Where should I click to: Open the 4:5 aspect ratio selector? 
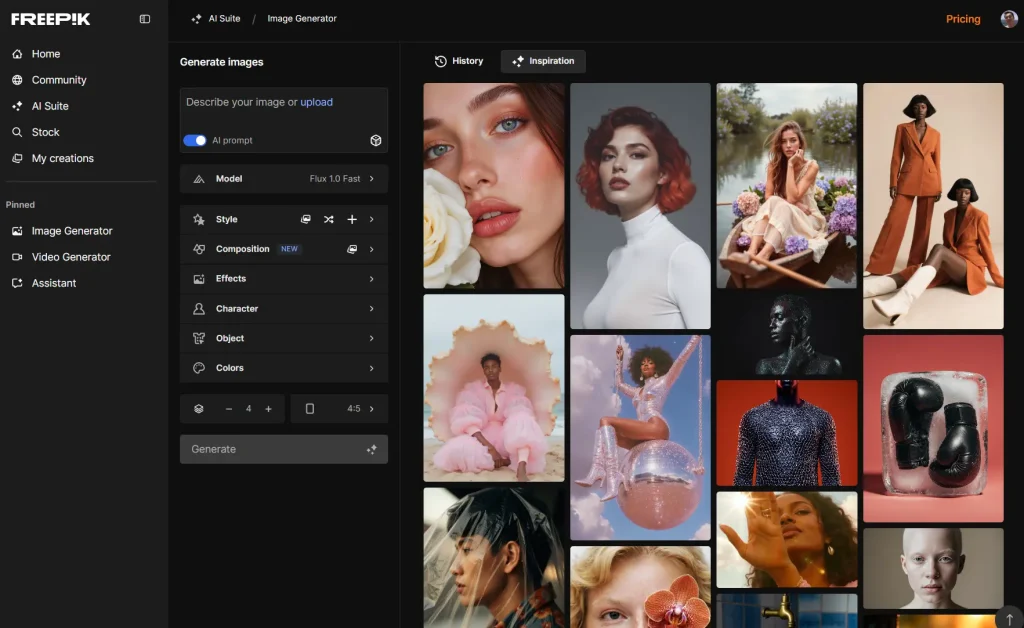pyautogui.click(x=339, y=409)
